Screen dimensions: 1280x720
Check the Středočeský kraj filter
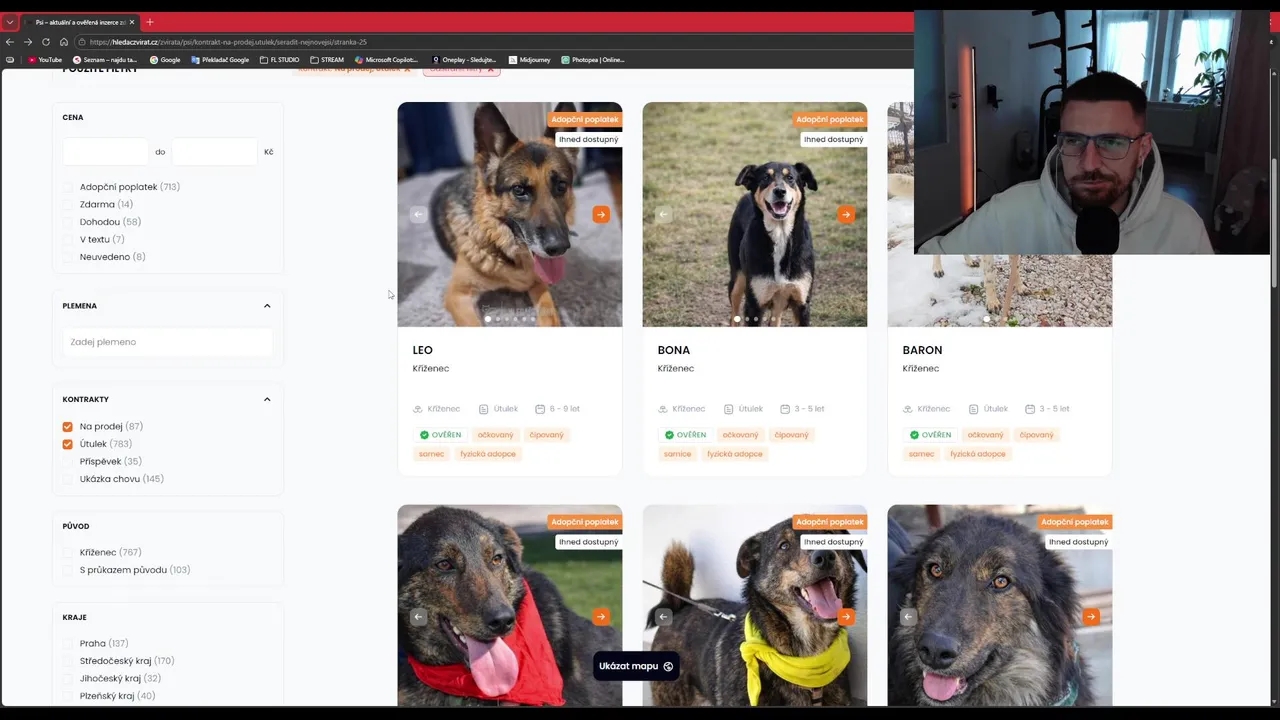(x=68, y=661)
